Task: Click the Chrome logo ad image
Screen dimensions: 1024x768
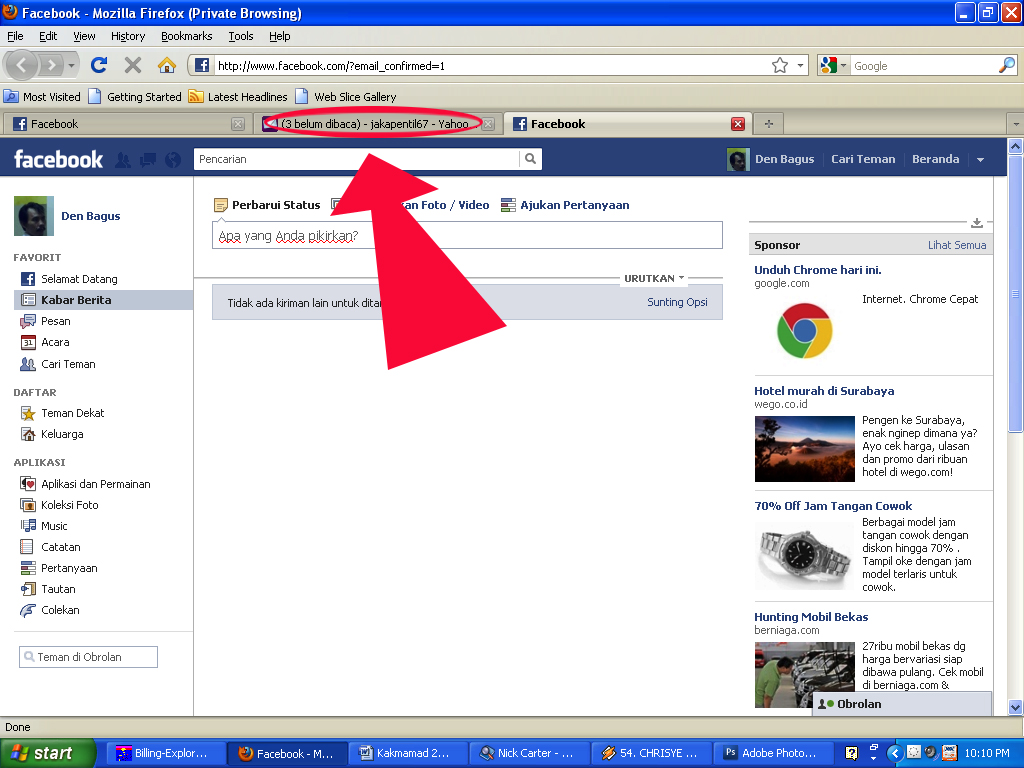Action: click(x=804, y=330)
